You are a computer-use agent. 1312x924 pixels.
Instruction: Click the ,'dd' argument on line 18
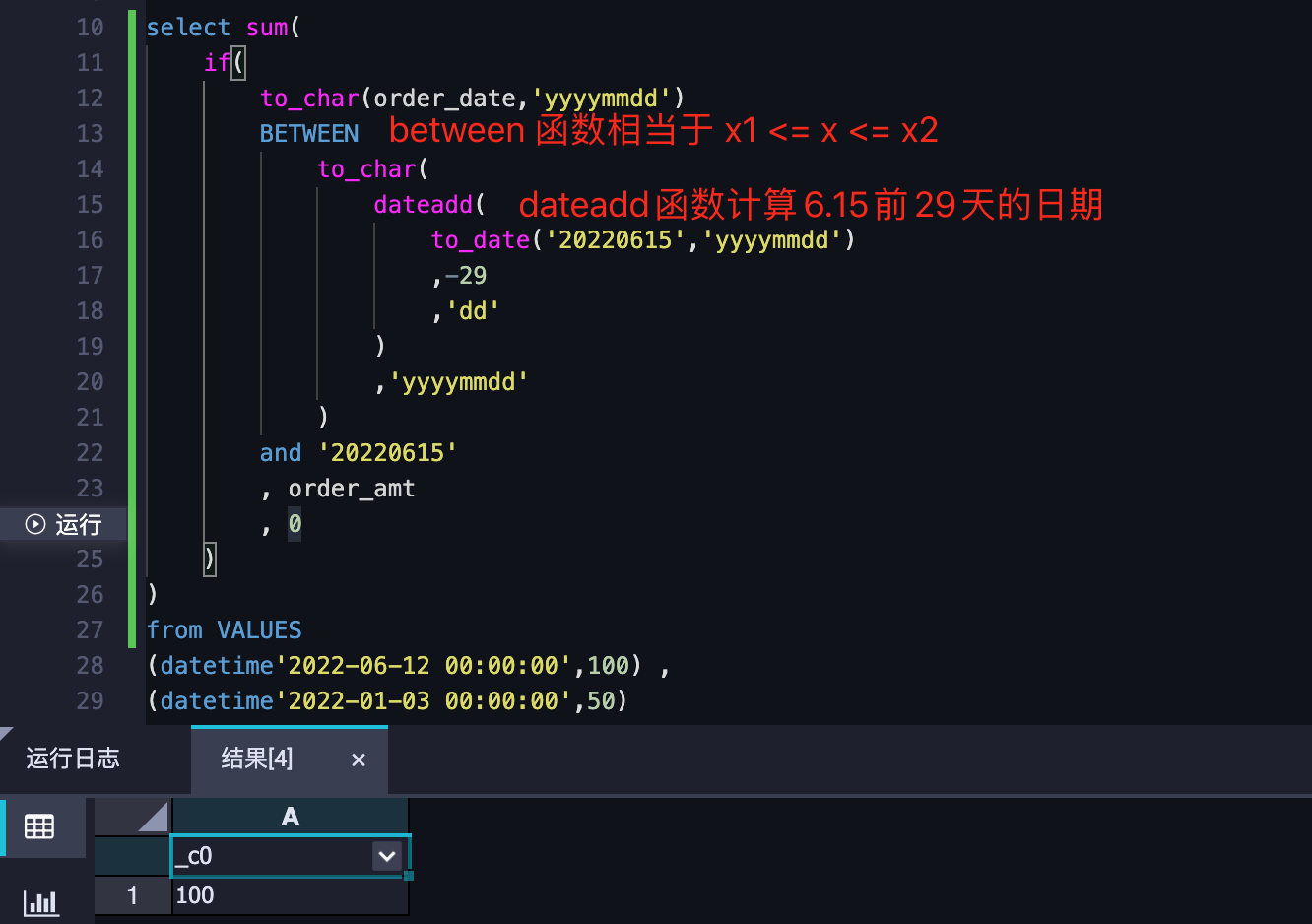click(466, 311)
